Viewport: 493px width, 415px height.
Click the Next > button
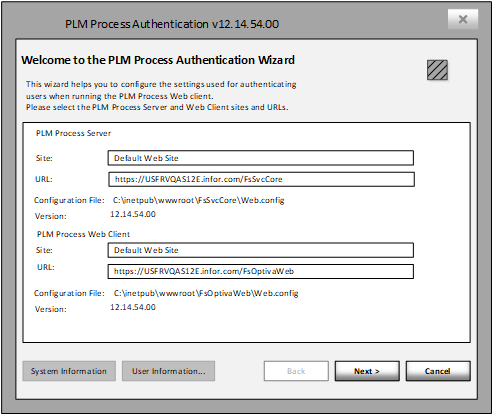point(367,371)
